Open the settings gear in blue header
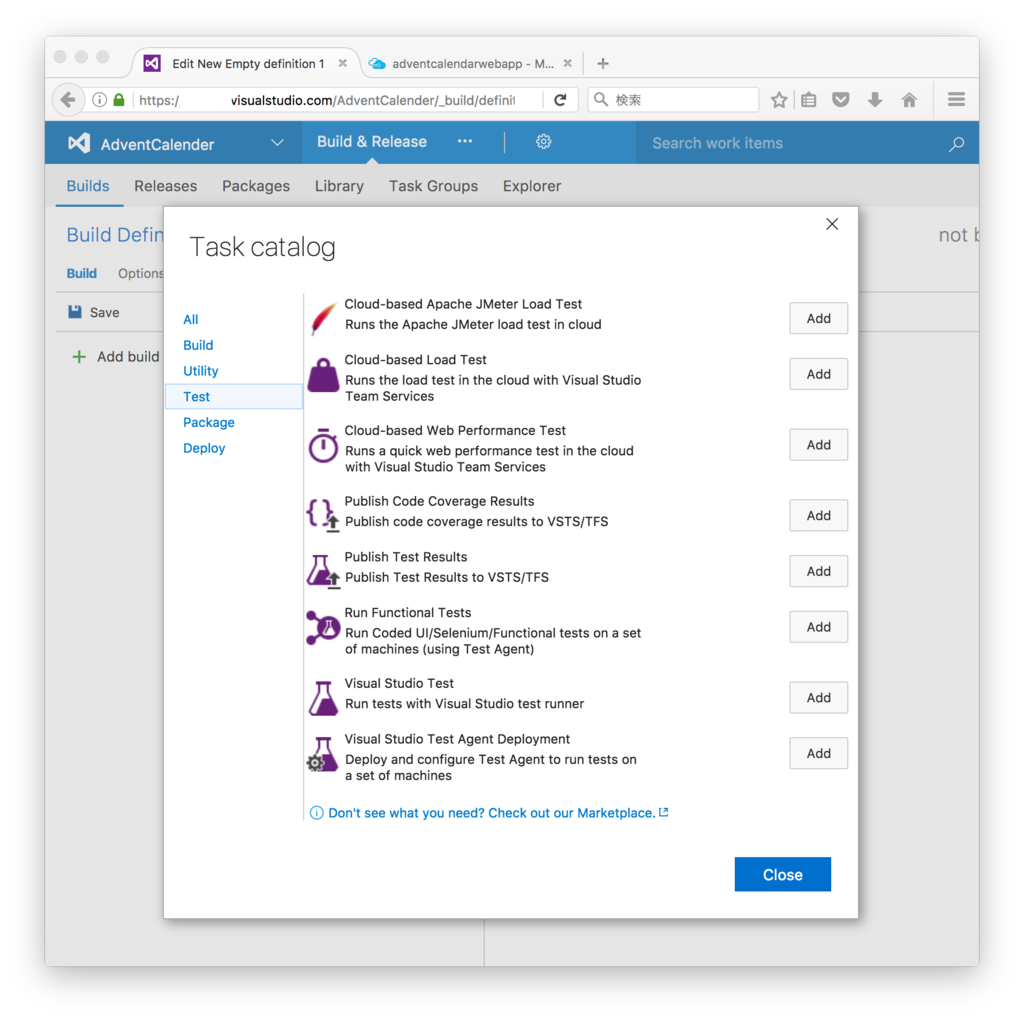The width and height of the screenshot is (1024, 1020). (x=543, y=142)
